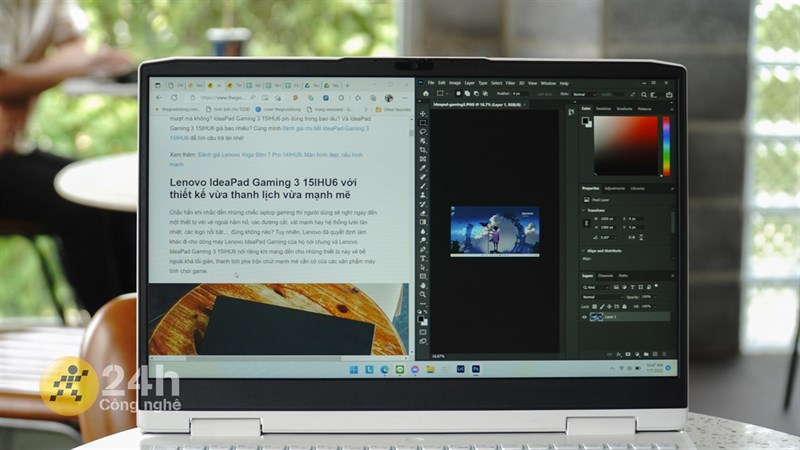Open the File menu in Photoshop
The width and height of the screenshot is (800, 450).
click(431, 83)
